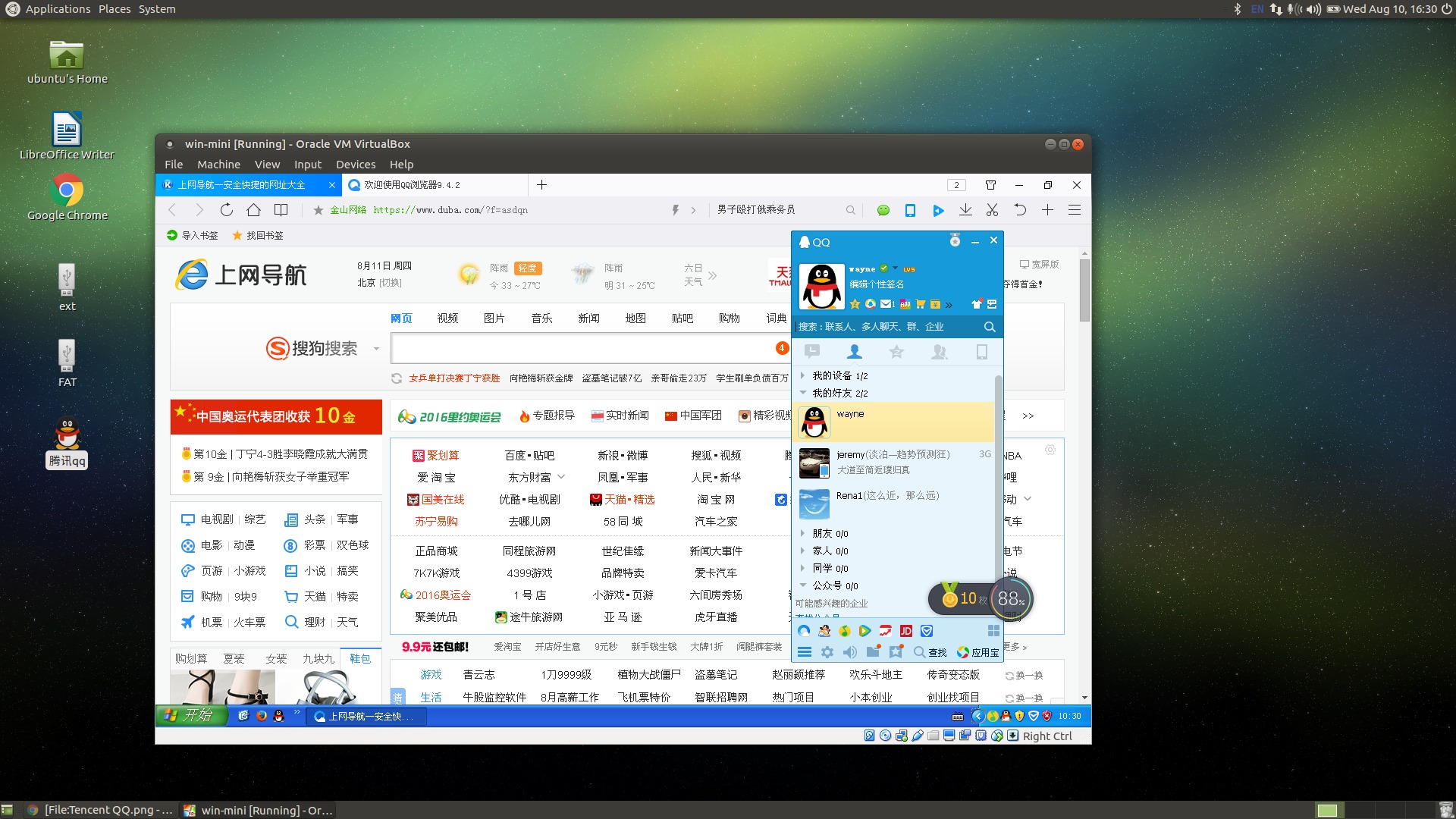Open the blue video play icon in toolbar
Screen dimensions: 1456x819
click(938, 210)
